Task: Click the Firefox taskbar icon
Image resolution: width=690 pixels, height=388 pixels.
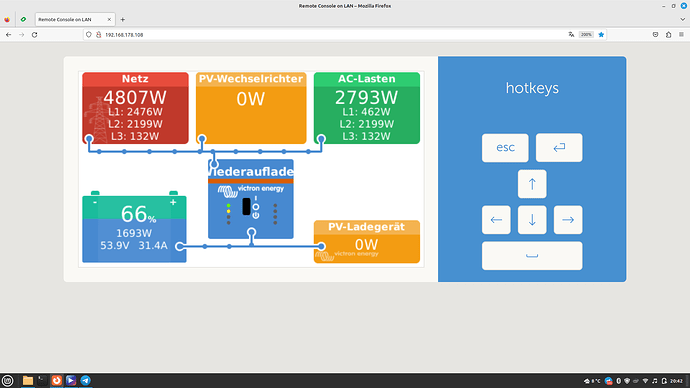Action: click(x=57, y=381)
